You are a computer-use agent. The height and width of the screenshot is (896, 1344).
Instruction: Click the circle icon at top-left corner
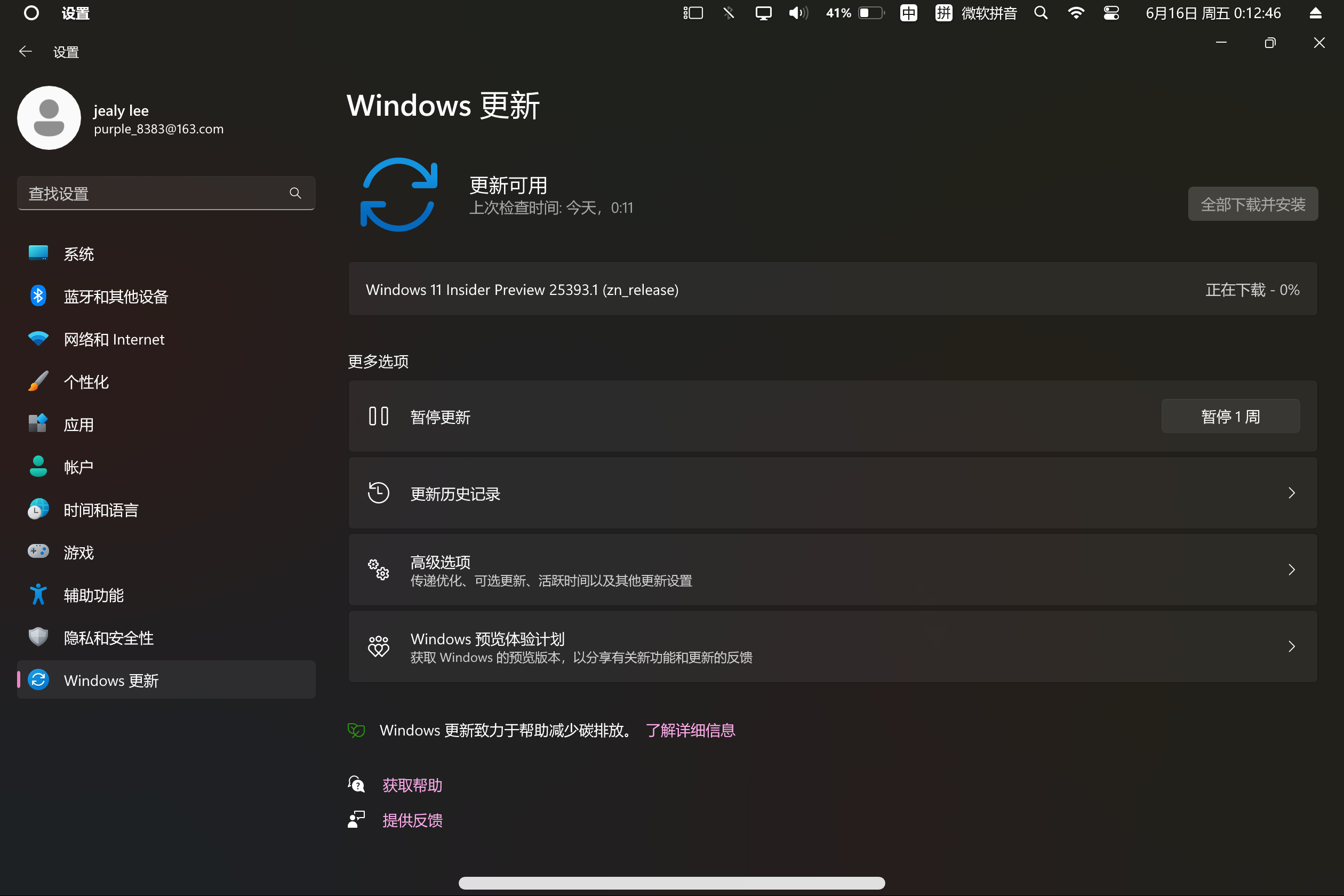tap(31, 13)
